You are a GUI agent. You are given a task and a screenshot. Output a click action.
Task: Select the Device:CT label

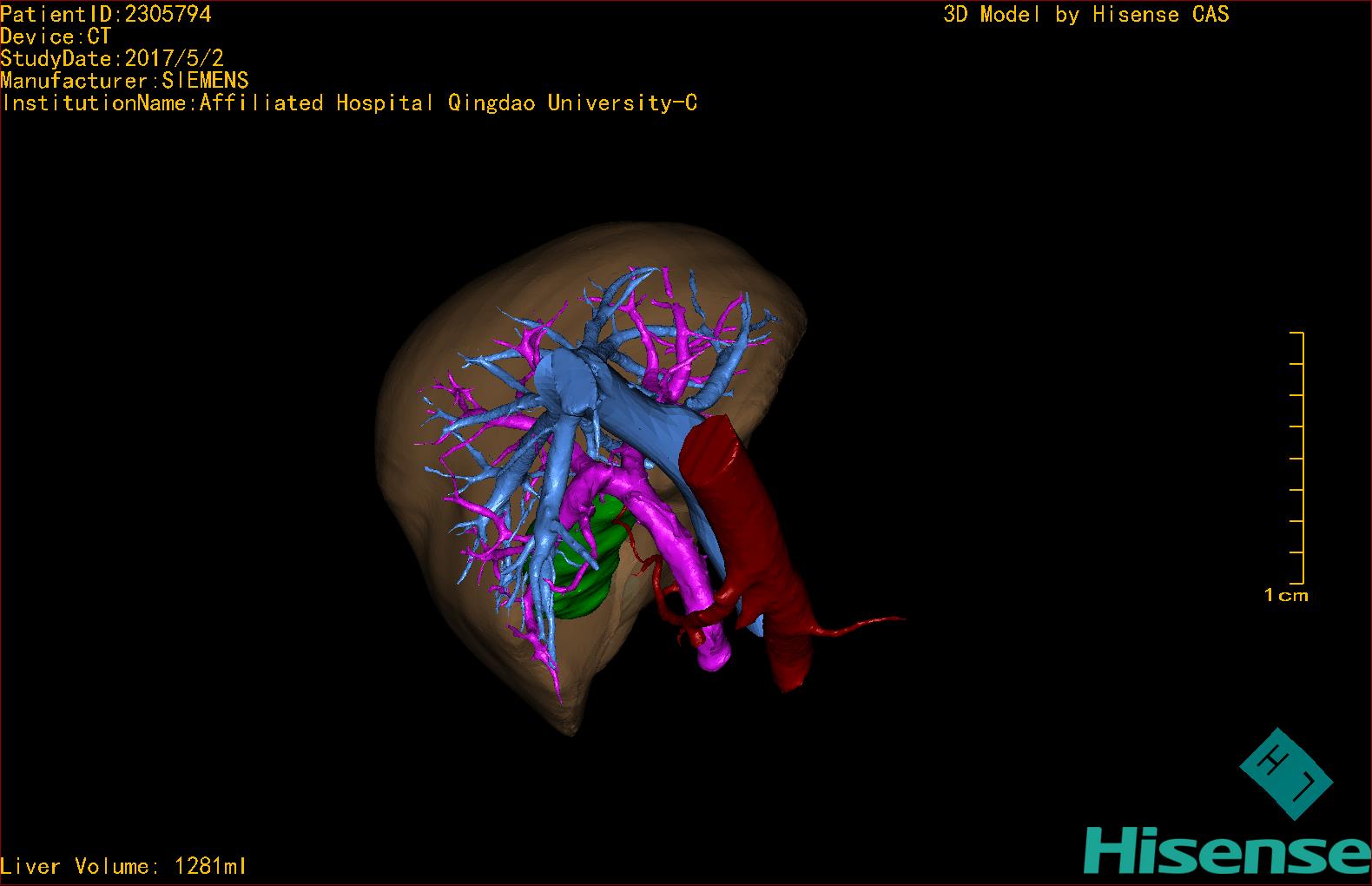point(56,36)
